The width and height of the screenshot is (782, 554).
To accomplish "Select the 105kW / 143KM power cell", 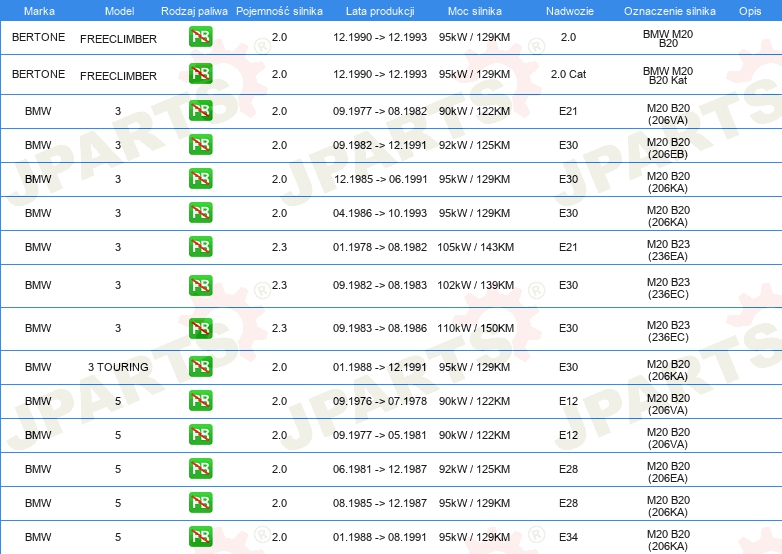I will point(475,247).
